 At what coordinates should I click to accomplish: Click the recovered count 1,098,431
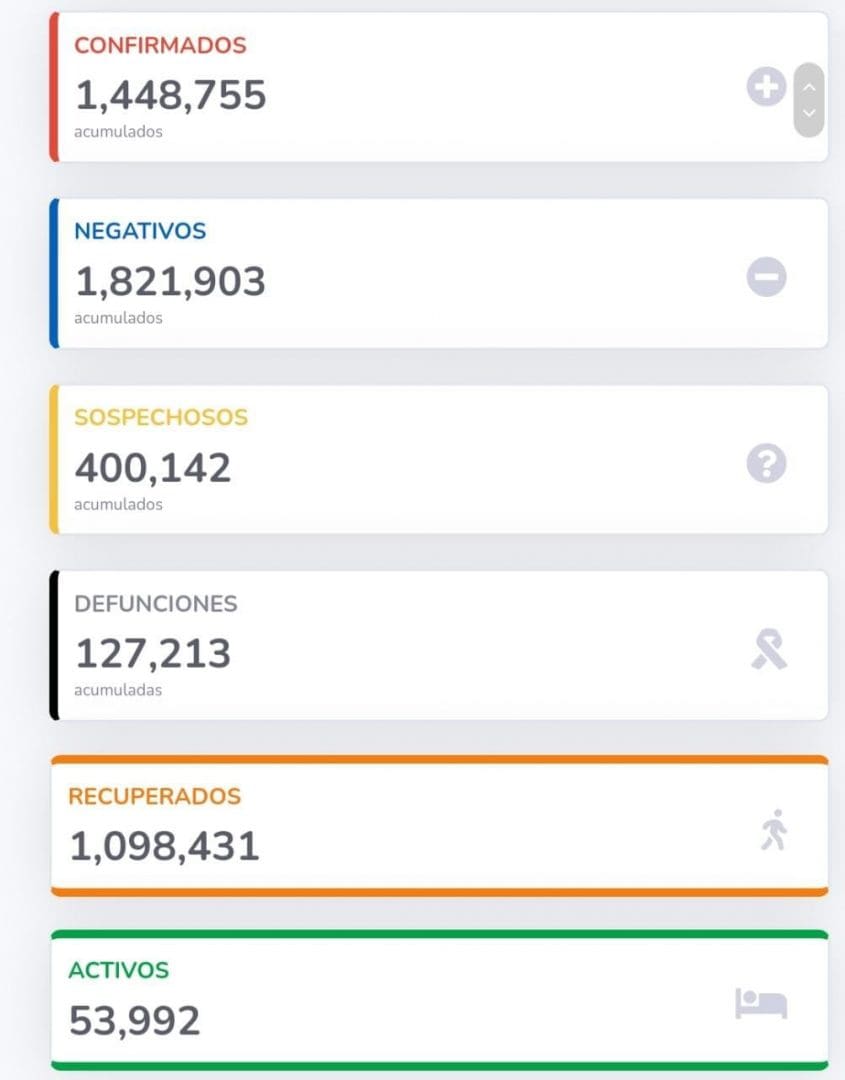pyautogui.click(x=165, y=847)
